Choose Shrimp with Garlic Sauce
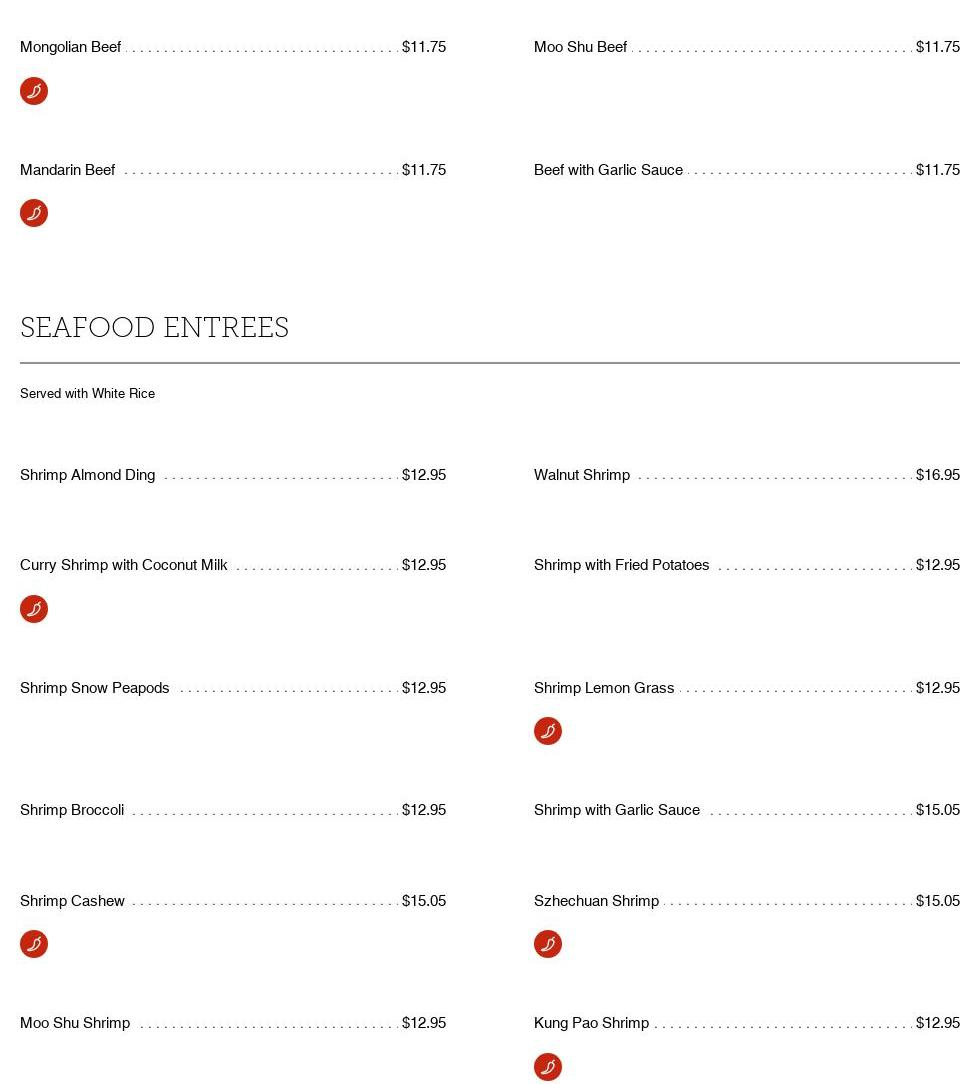This screenshot has height=1084, width=965. point(617,810)
